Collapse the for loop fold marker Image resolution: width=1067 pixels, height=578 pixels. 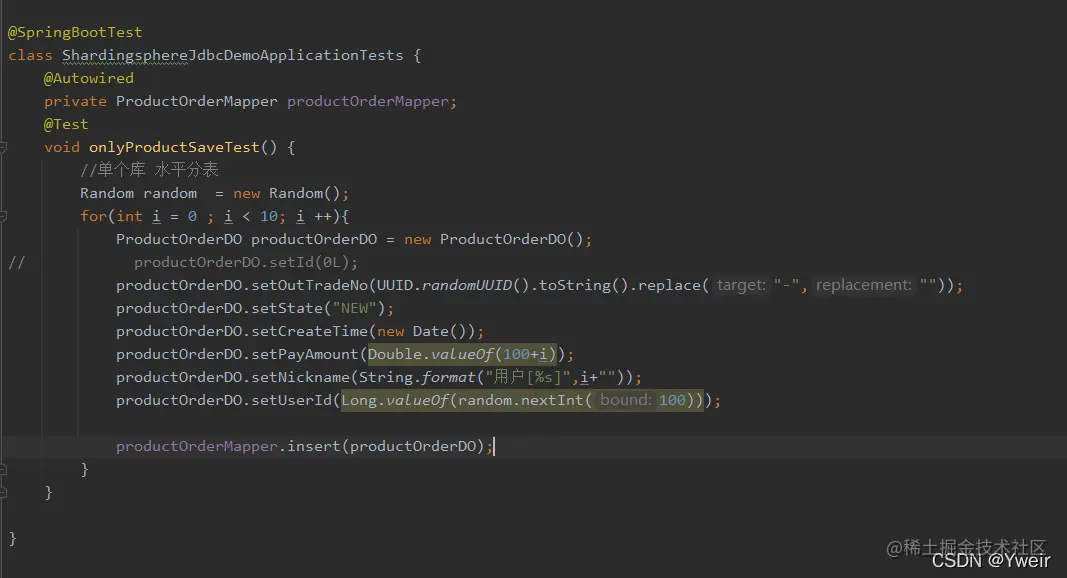[x=3, y=216]
